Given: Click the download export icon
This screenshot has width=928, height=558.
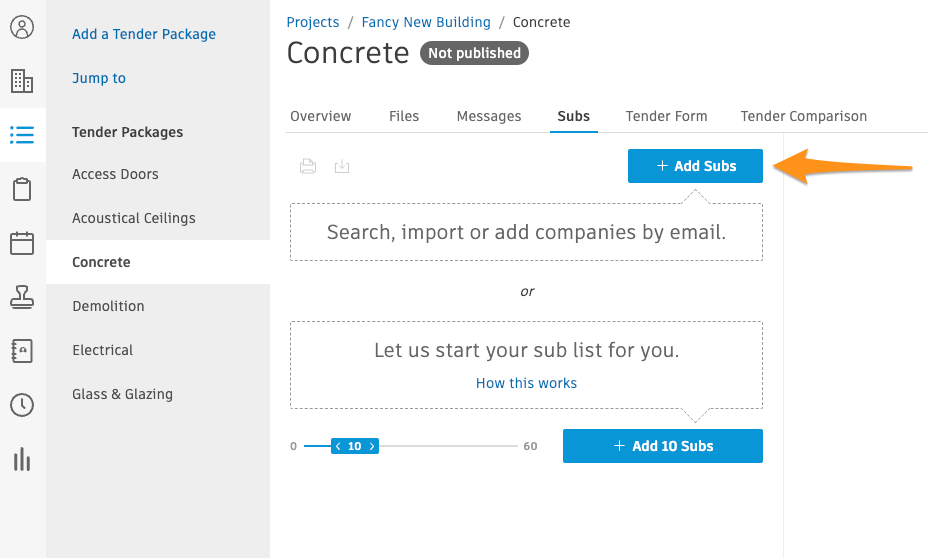Looking at the screenshot, I should coord(342,167).
